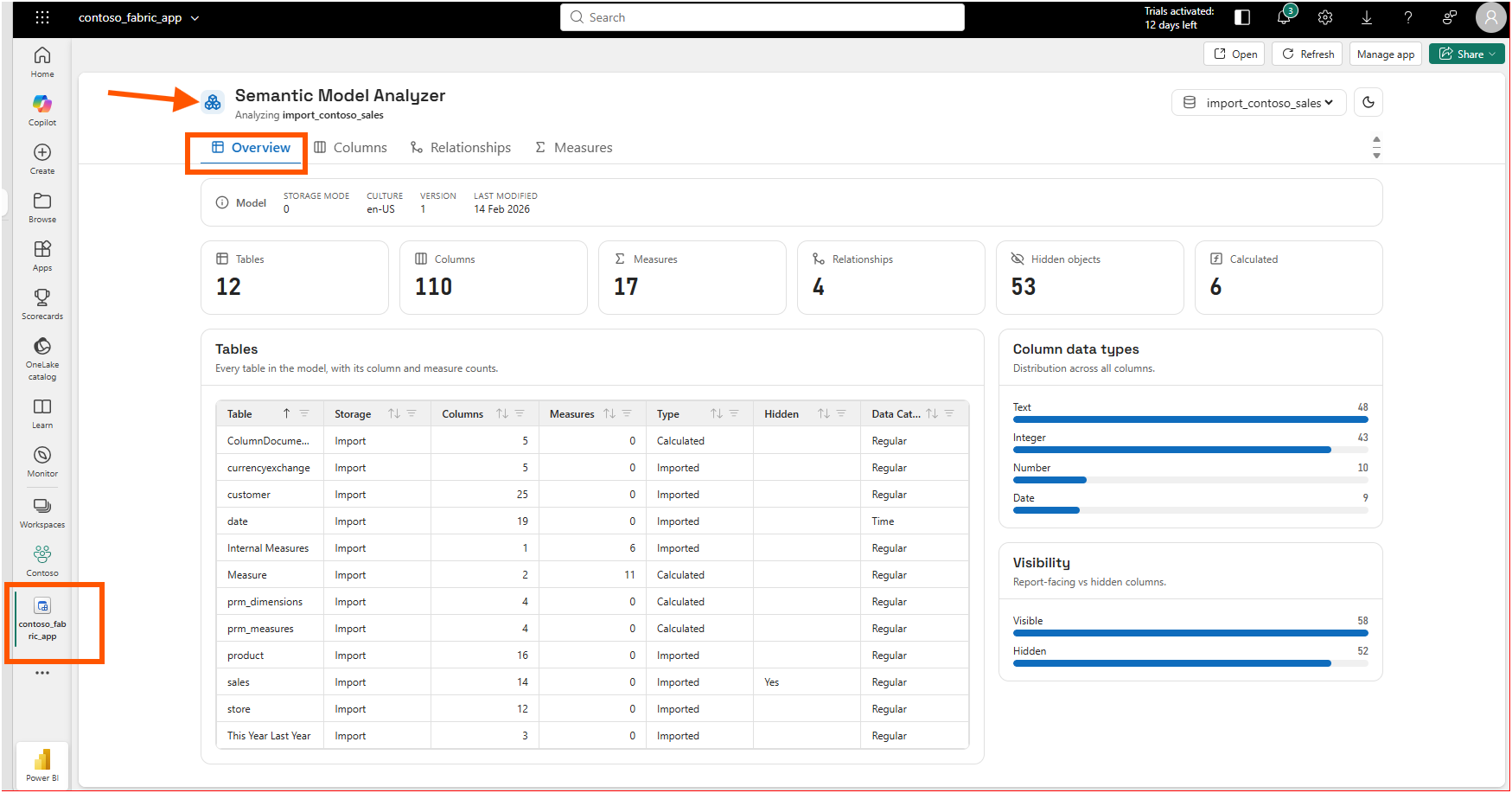Viewport: 1512px width, 793px height.
Task: Click in the Search box
Action: tap(762, 17)
